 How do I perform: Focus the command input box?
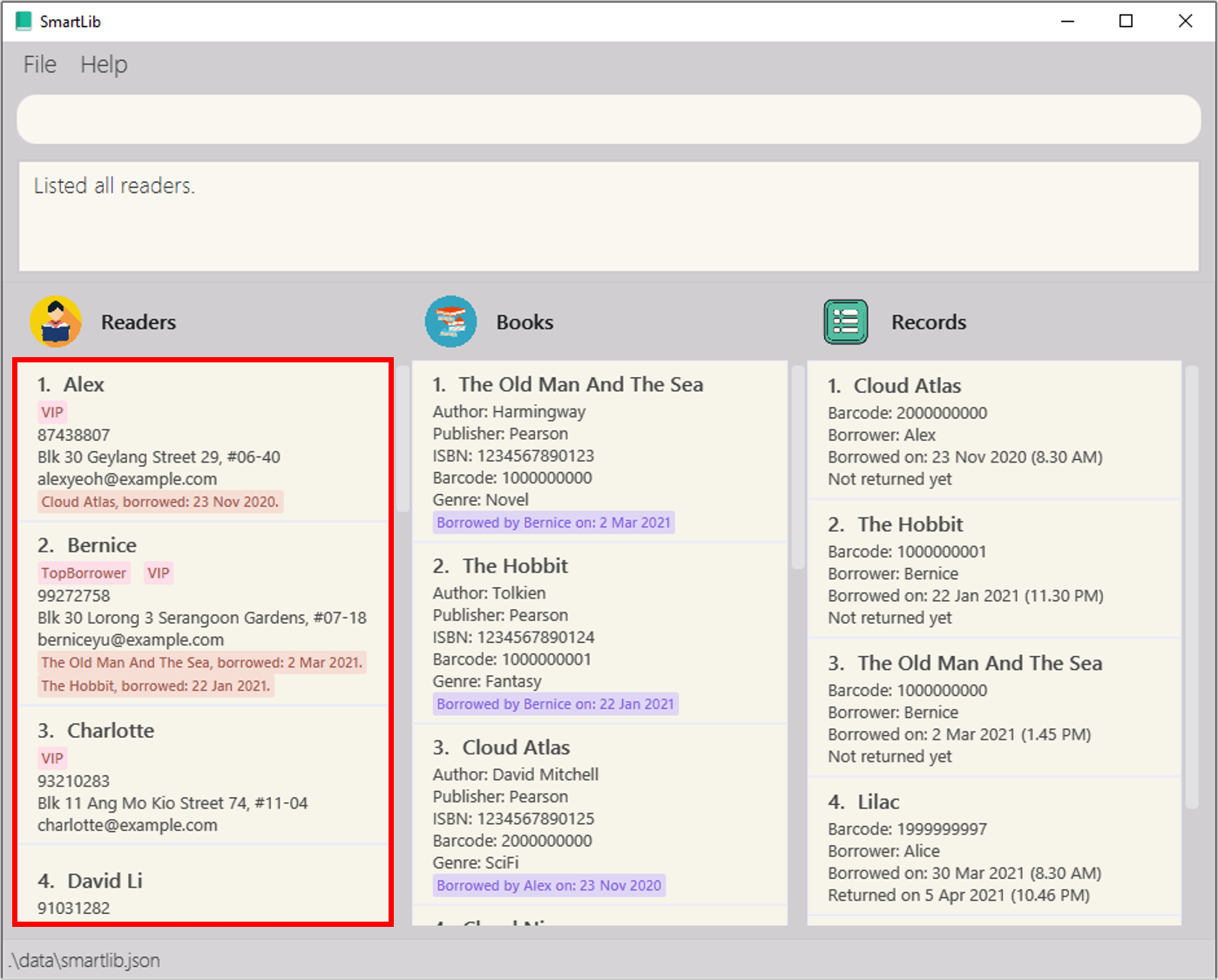(x=609, y=119)
